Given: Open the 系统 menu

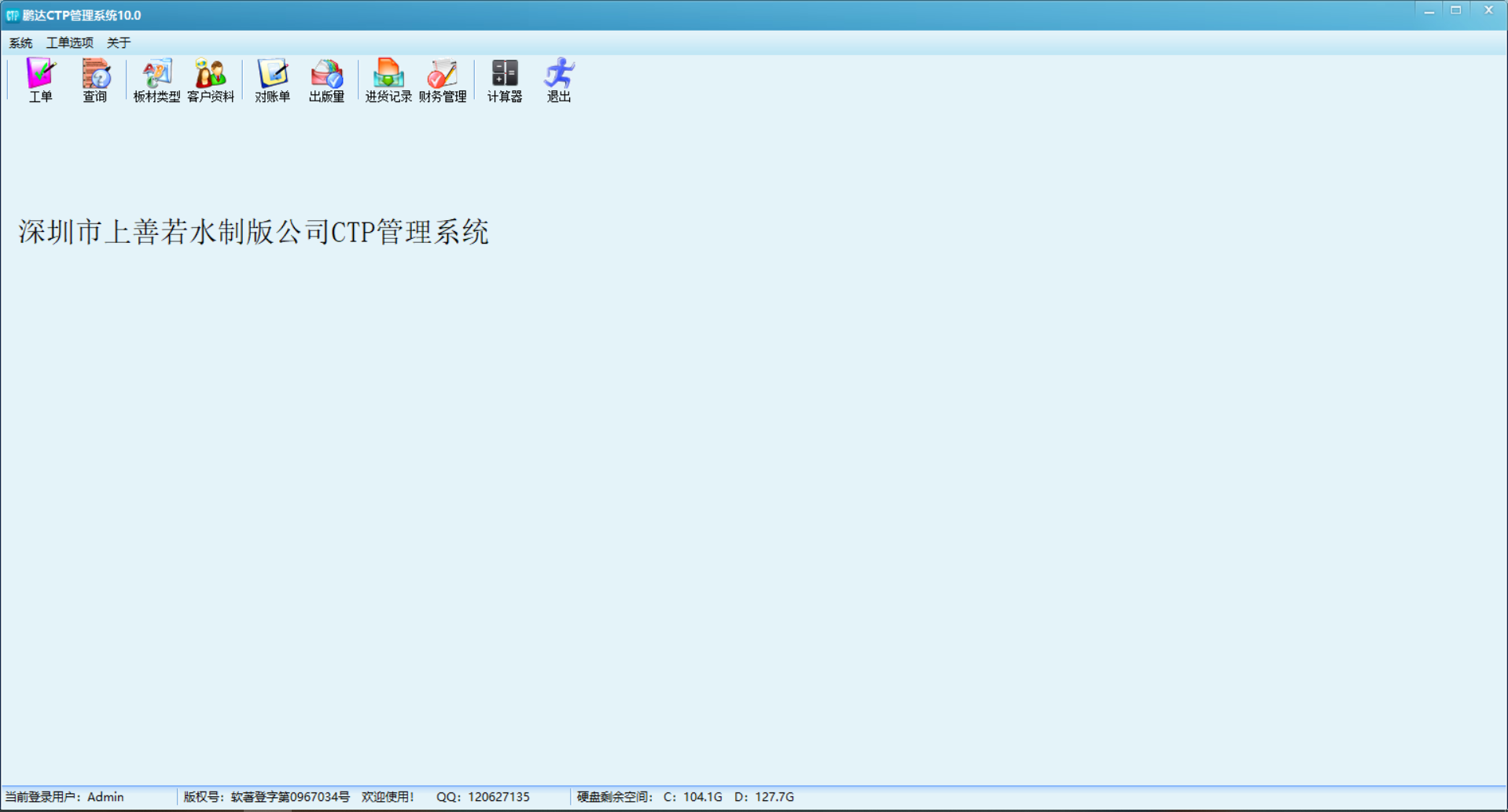Looking at the screenshot, I should [20, 42].
